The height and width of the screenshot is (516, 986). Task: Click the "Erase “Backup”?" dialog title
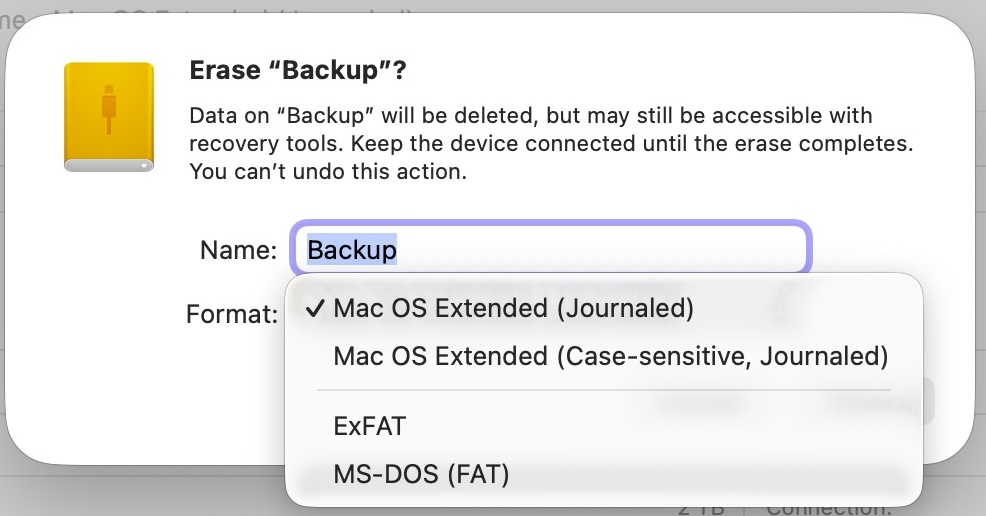(298, 72)
